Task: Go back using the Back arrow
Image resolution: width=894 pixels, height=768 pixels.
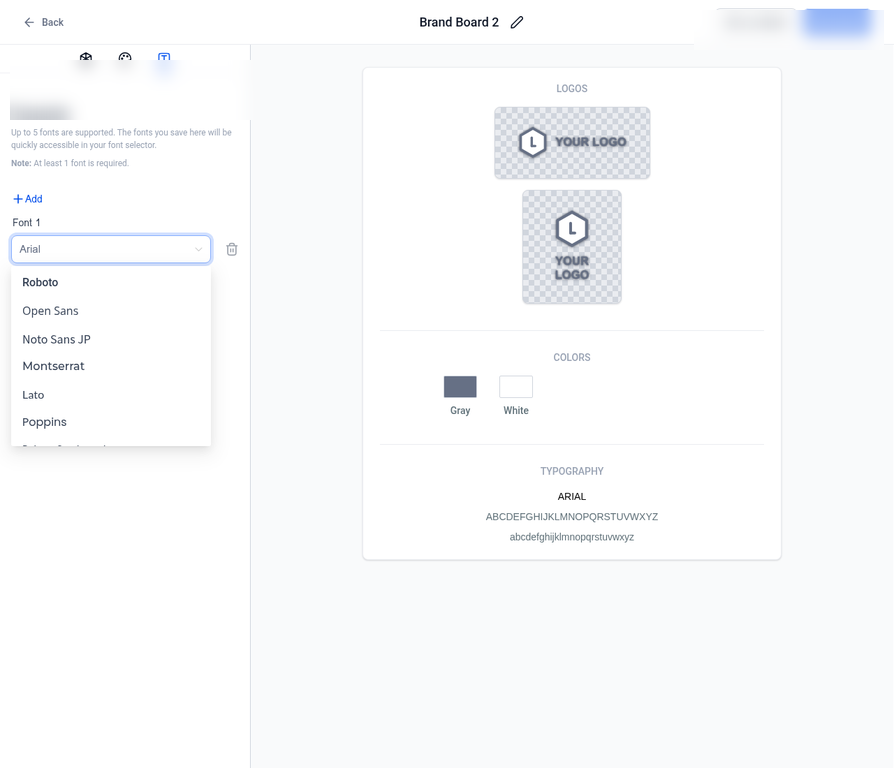Action: 43,22
